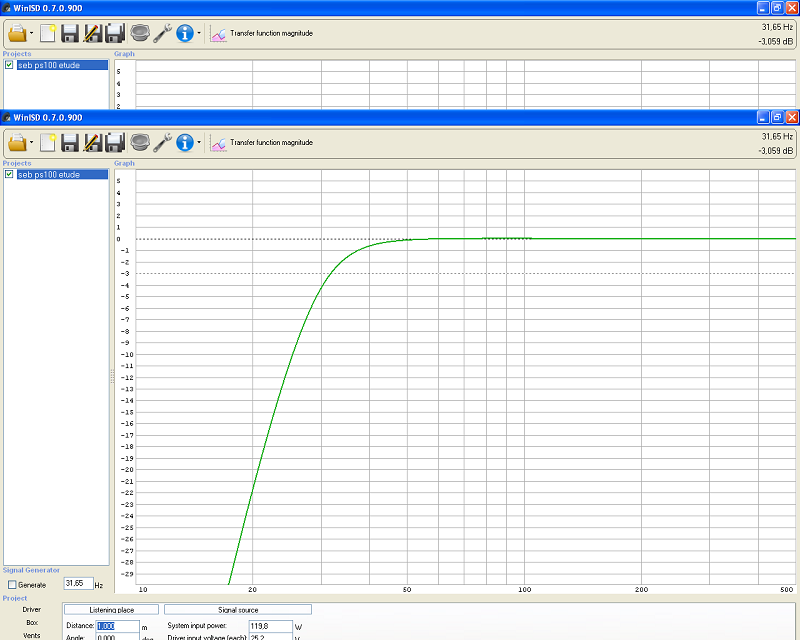
Task: Click the blue info icon in front window
Action: click(x=185, y=143)
